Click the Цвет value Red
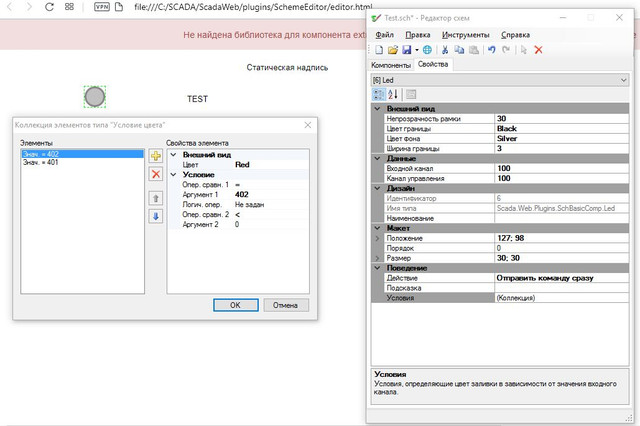Viewport: 640px width, 426px height. [x=271, y=164]
